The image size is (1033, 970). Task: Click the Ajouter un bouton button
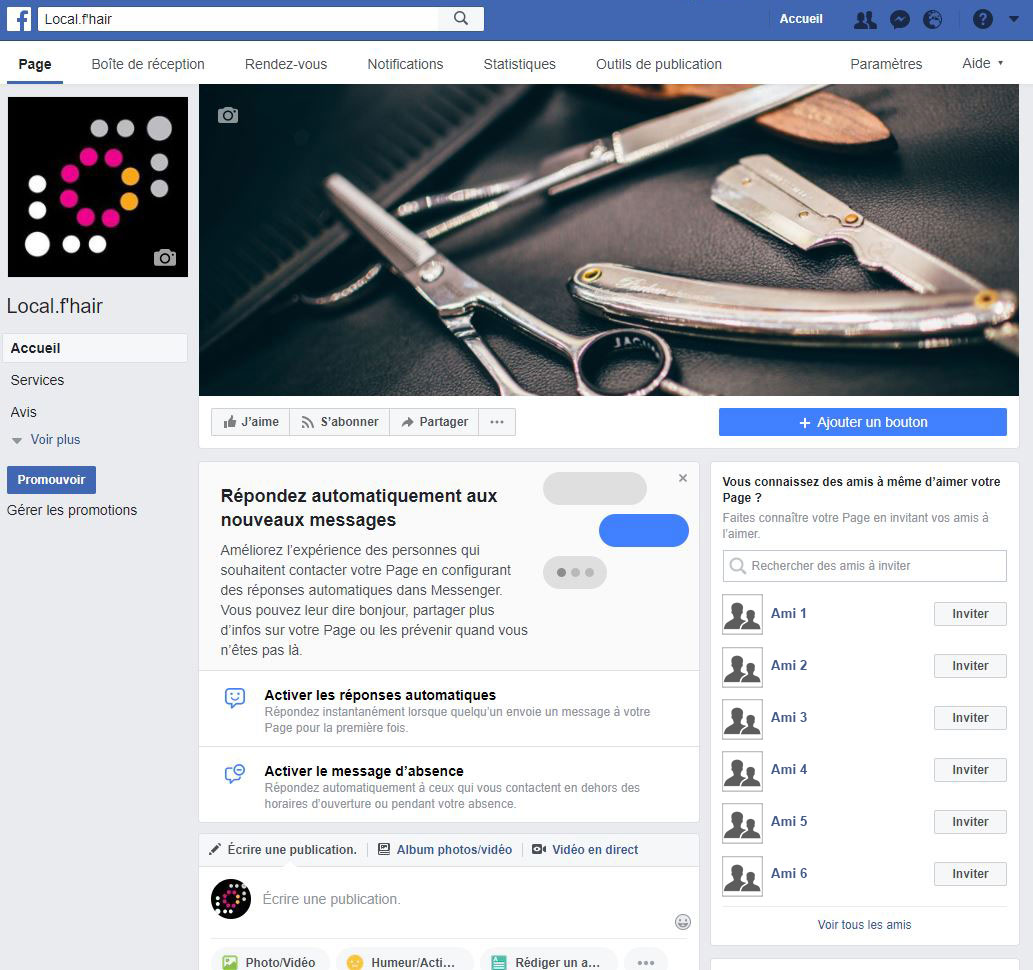(x=862, y=422)
